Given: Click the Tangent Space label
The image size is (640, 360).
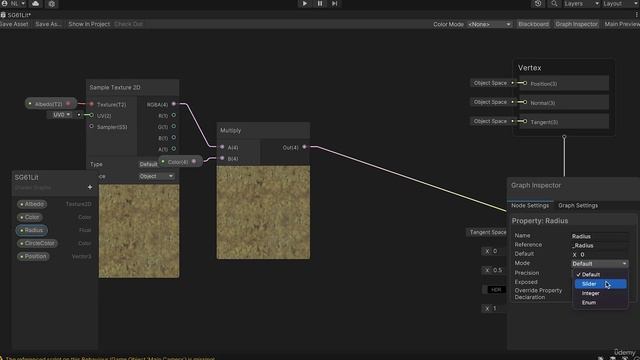Looking at the screenshot, I should [487, 232].
